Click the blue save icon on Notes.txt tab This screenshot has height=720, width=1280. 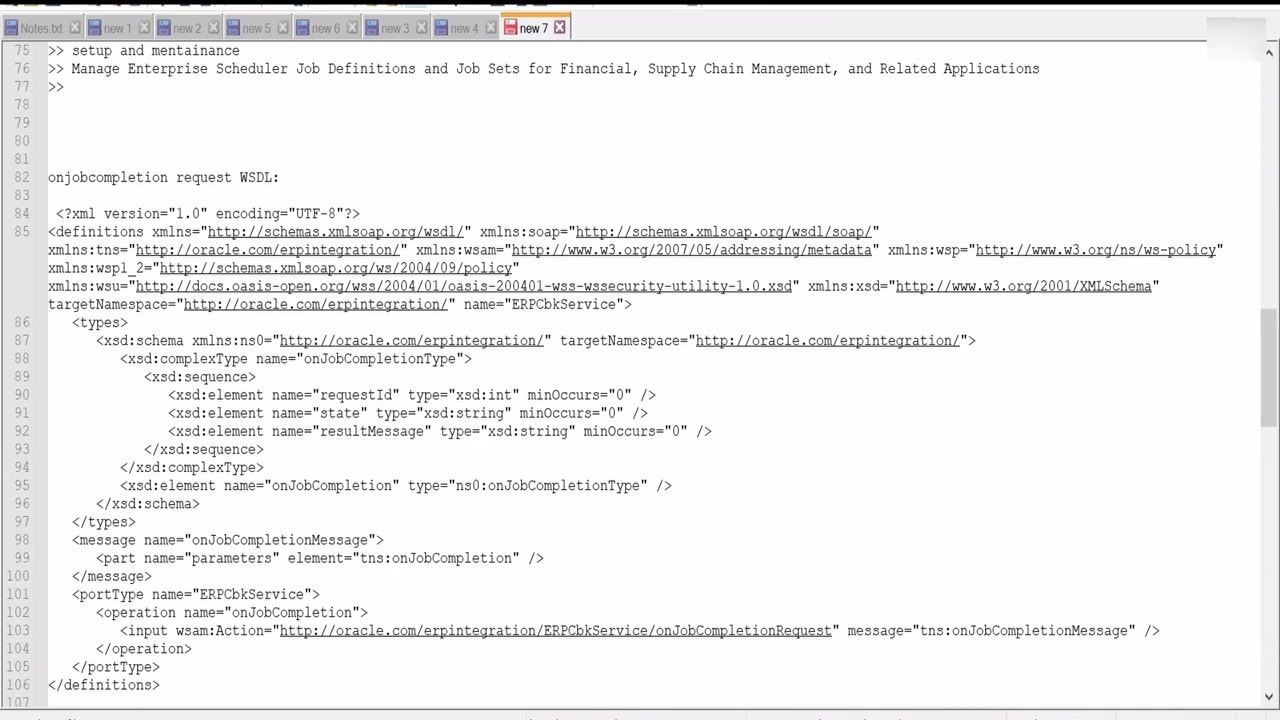(12, 28)
